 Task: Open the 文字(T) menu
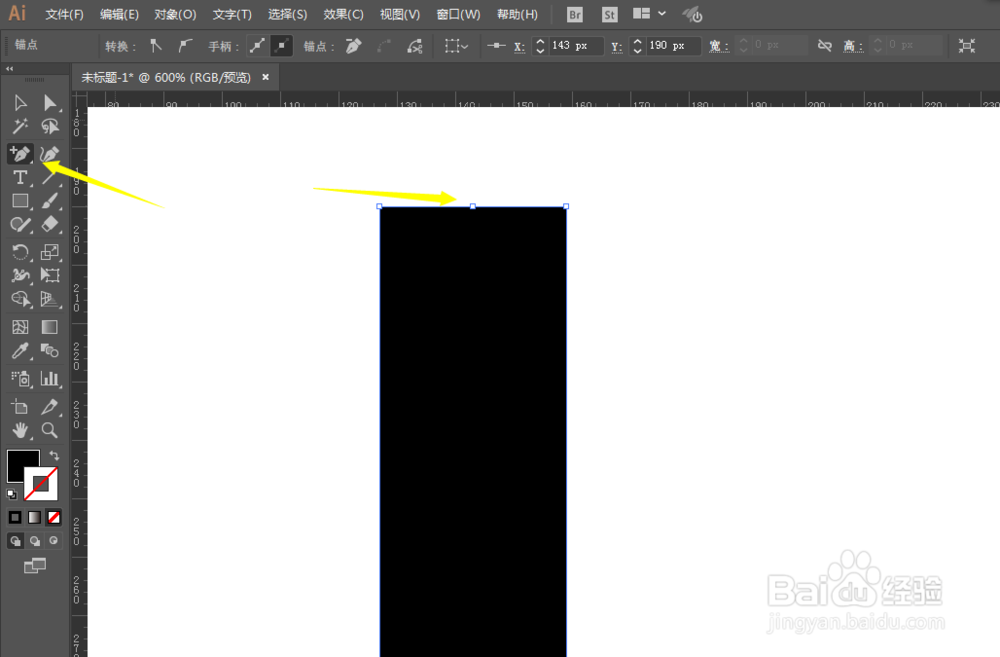(232, 14)
